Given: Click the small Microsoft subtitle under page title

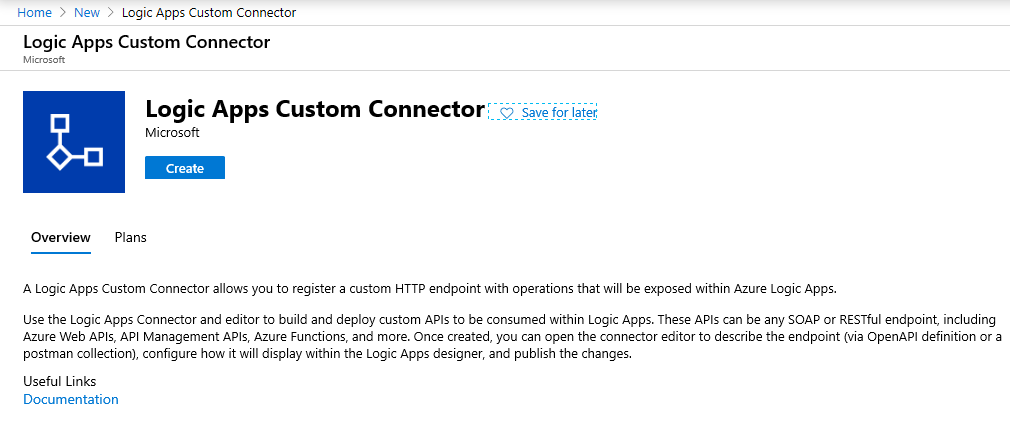Looking at the screenshot, I should pos(43,60).
